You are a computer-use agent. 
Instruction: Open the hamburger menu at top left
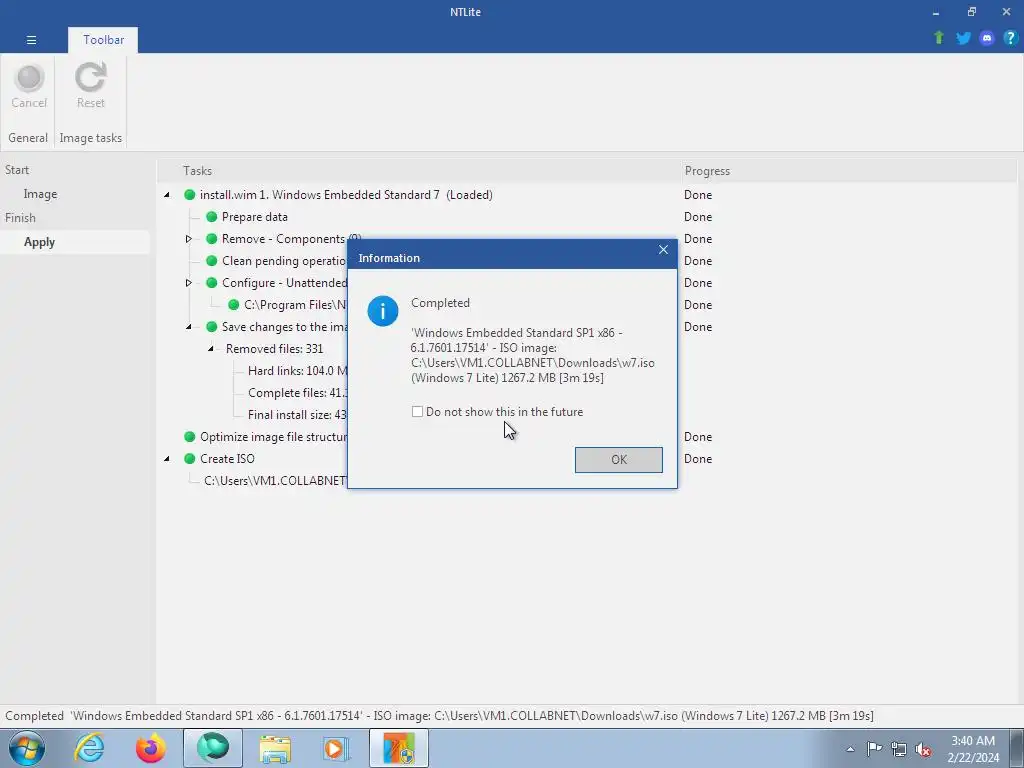31,40
